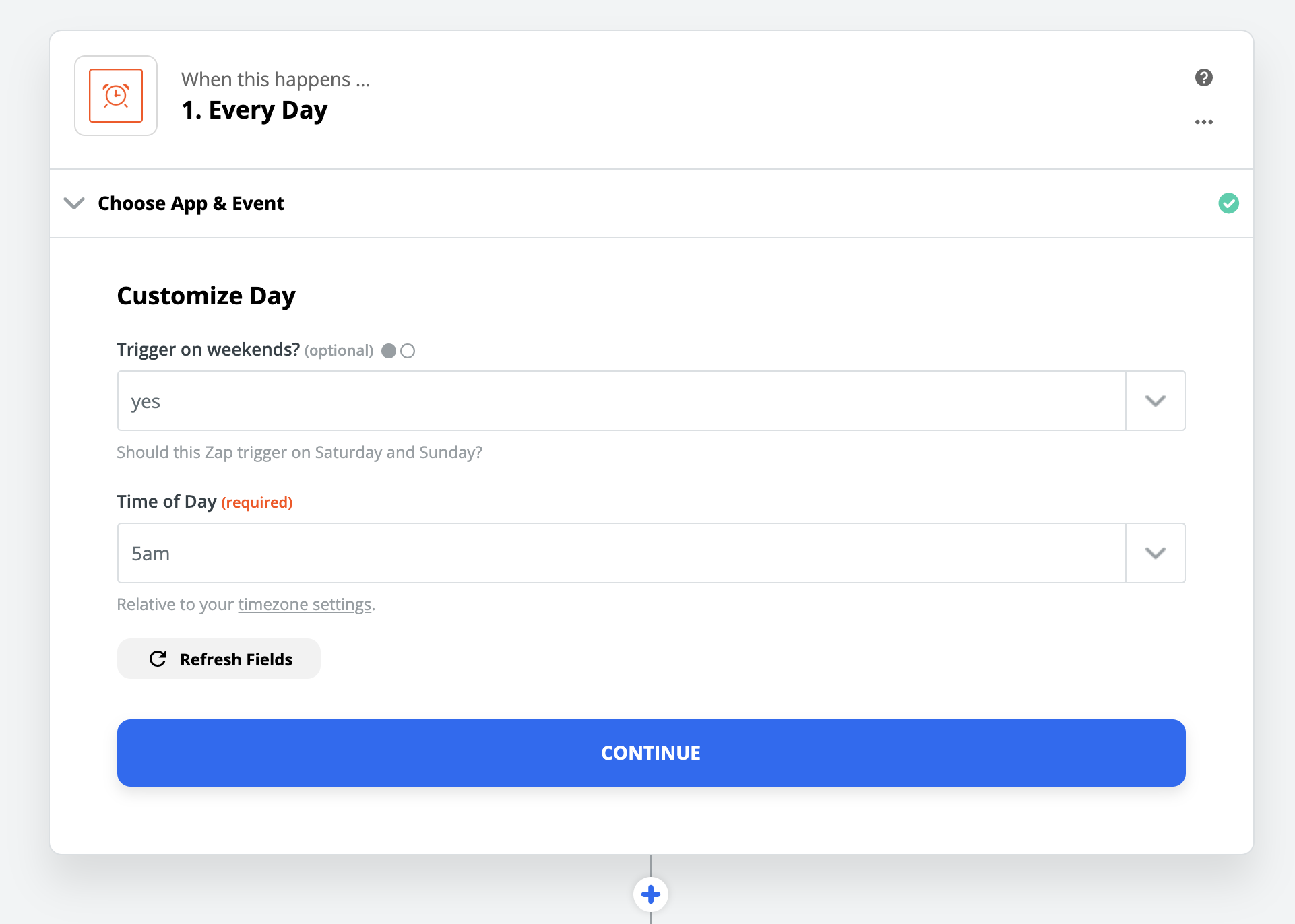Select the filled circle beside Trigger on weekends
The image size is (1295, 924).
tap(389, 351)
